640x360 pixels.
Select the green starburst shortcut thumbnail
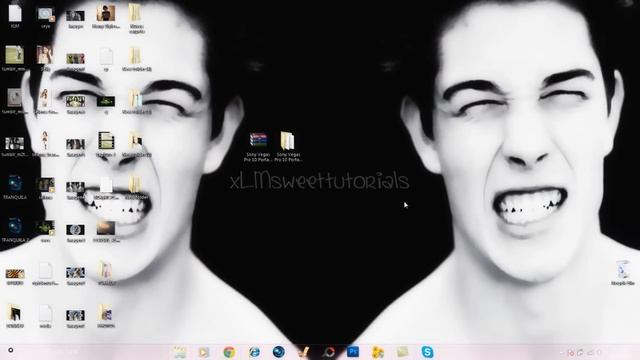pyautogui.click(x=45, y=228)
